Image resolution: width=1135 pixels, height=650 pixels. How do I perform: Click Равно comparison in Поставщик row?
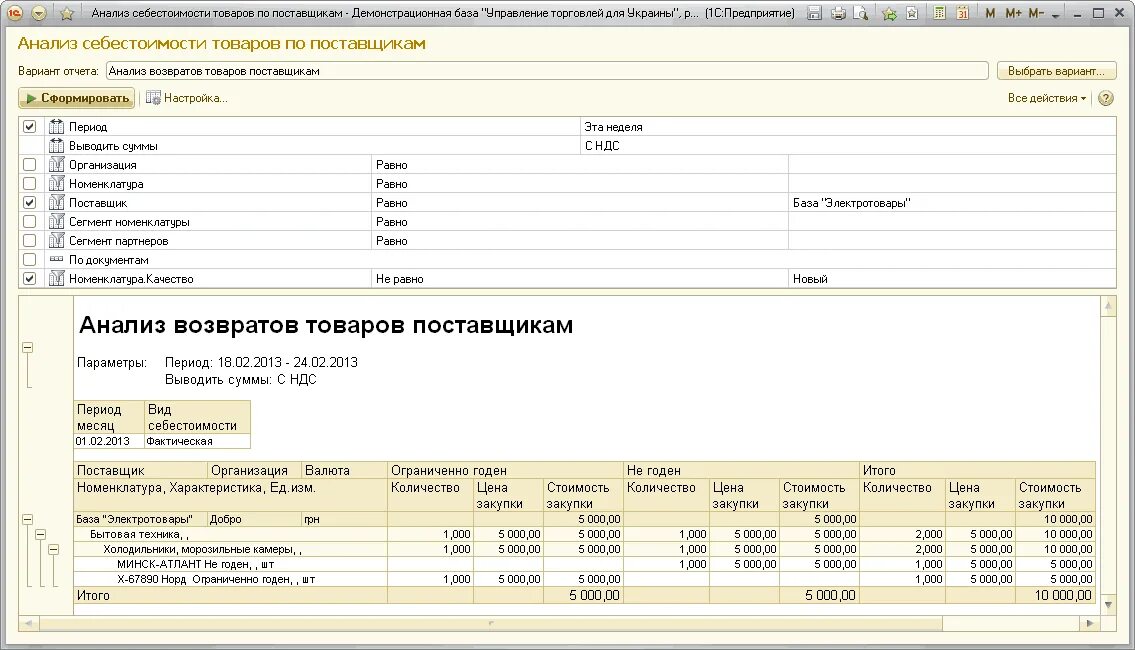[x=580, y=203]
